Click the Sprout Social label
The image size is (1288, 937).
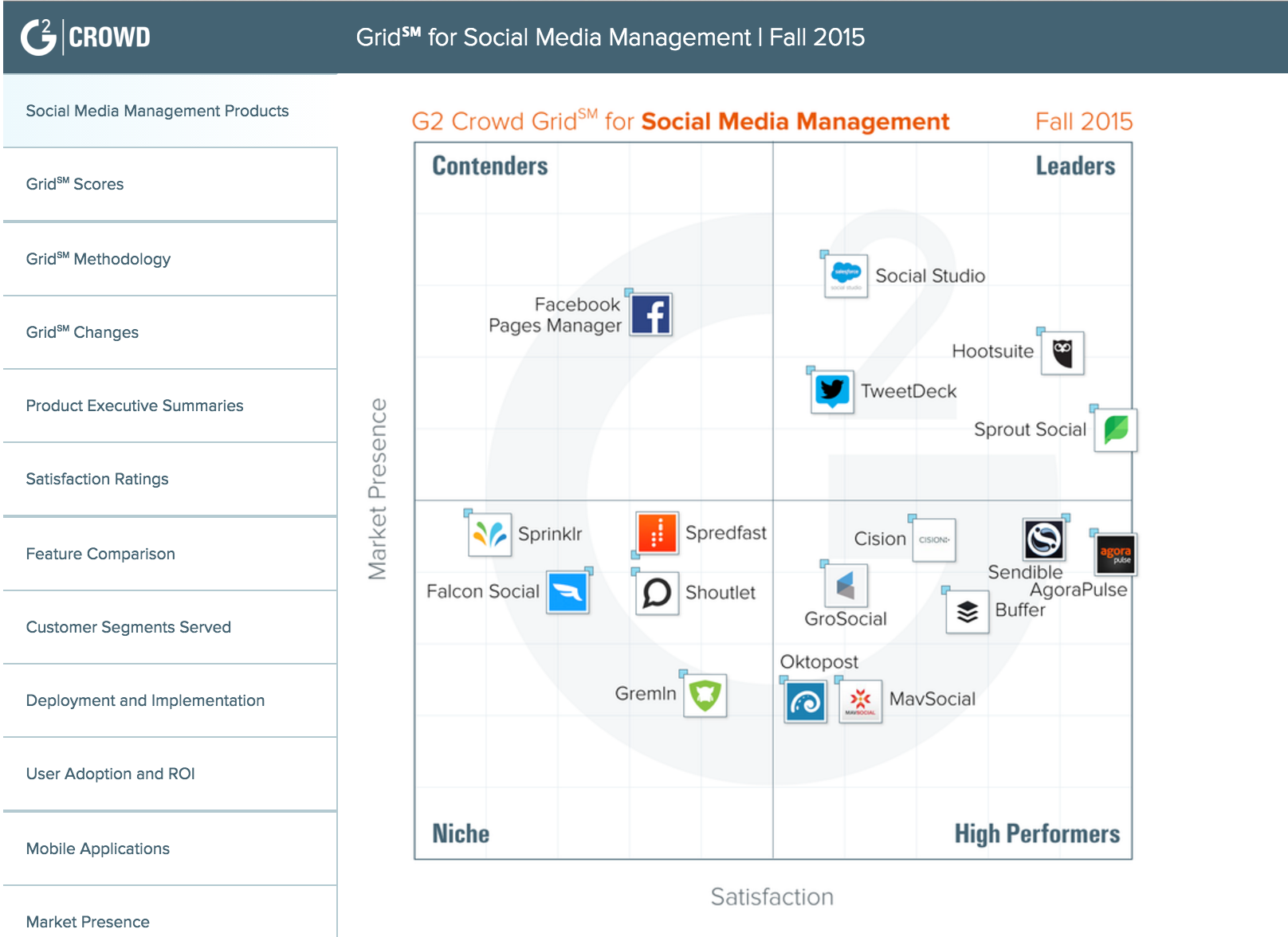tap(1030, 429)
